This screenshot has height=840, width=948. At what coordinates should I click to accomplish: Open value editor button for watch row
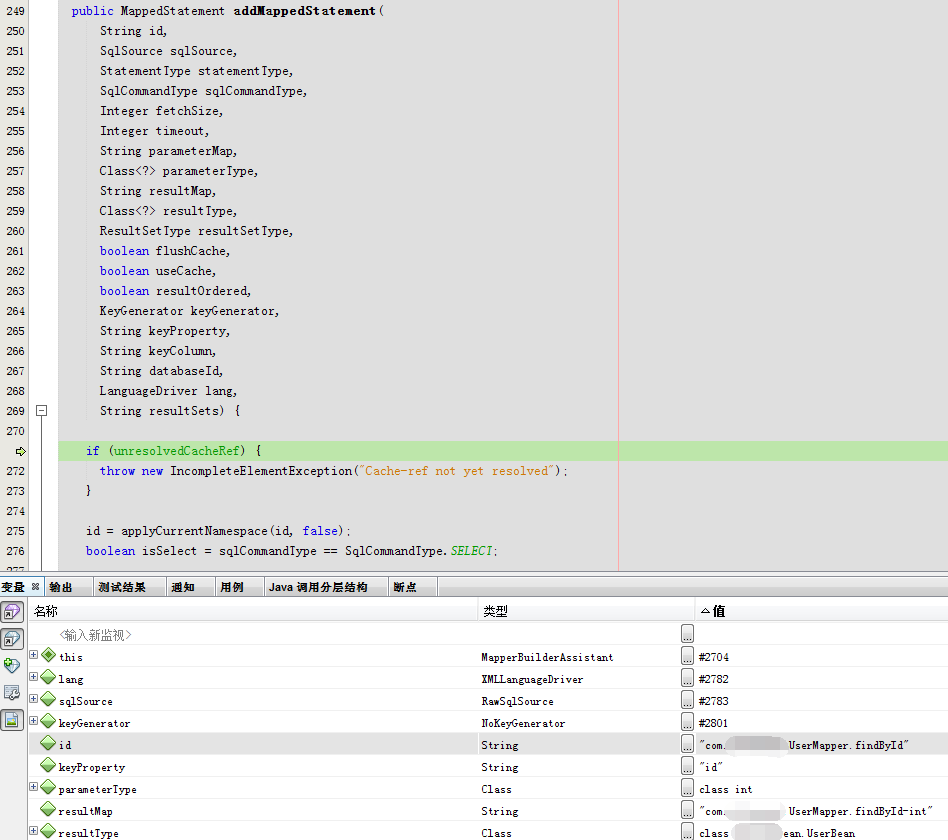(687, 633)
